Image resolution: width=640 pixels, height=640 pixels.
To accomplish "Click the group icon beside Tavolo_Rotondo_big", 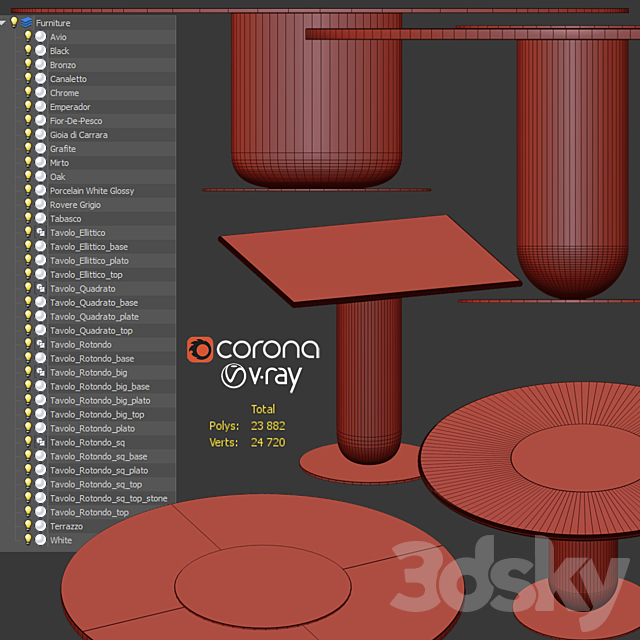I will tap(40, 372).
